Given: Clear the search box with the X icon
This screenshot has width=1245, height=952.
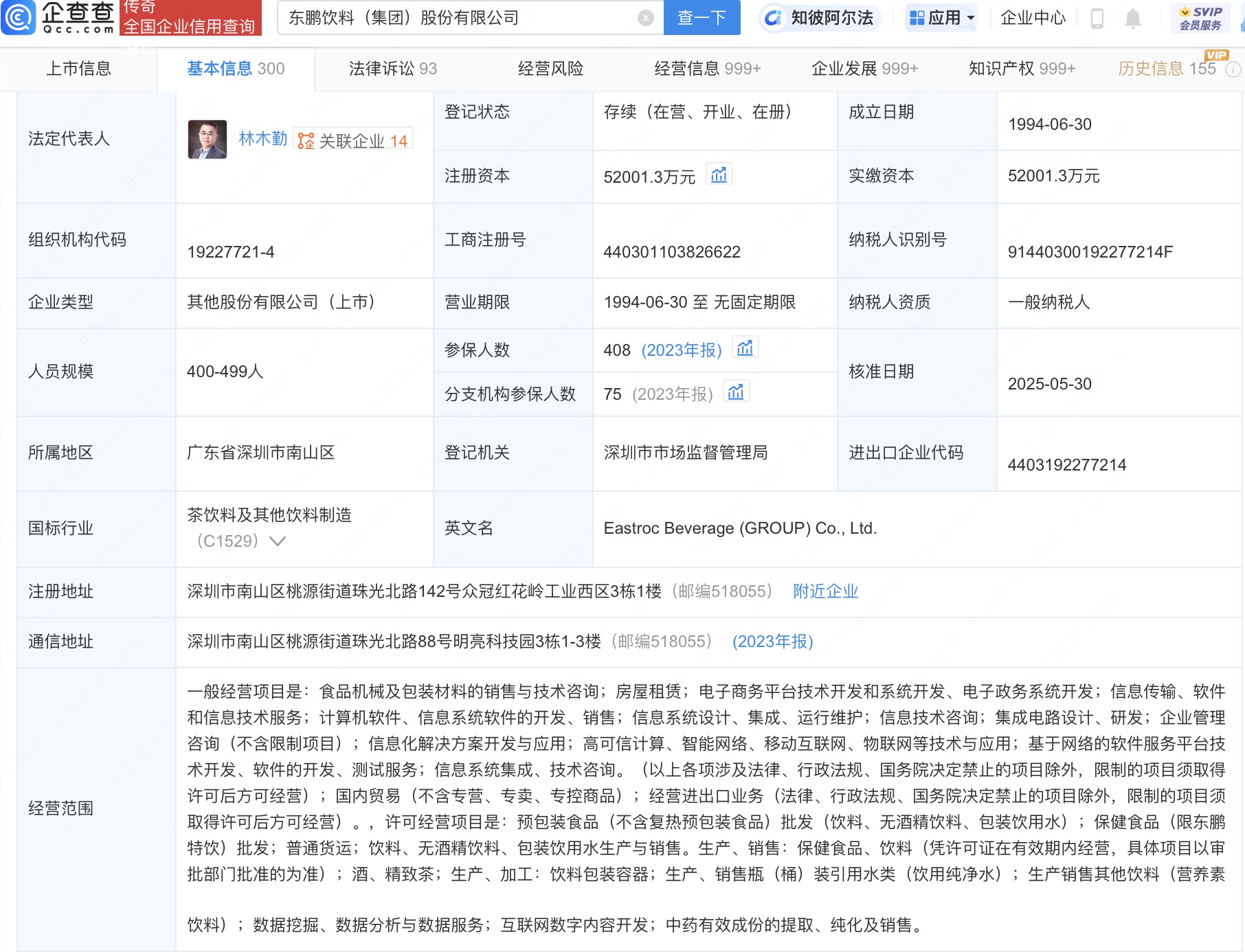Looking at the screenshot, I should click(645, 18).
